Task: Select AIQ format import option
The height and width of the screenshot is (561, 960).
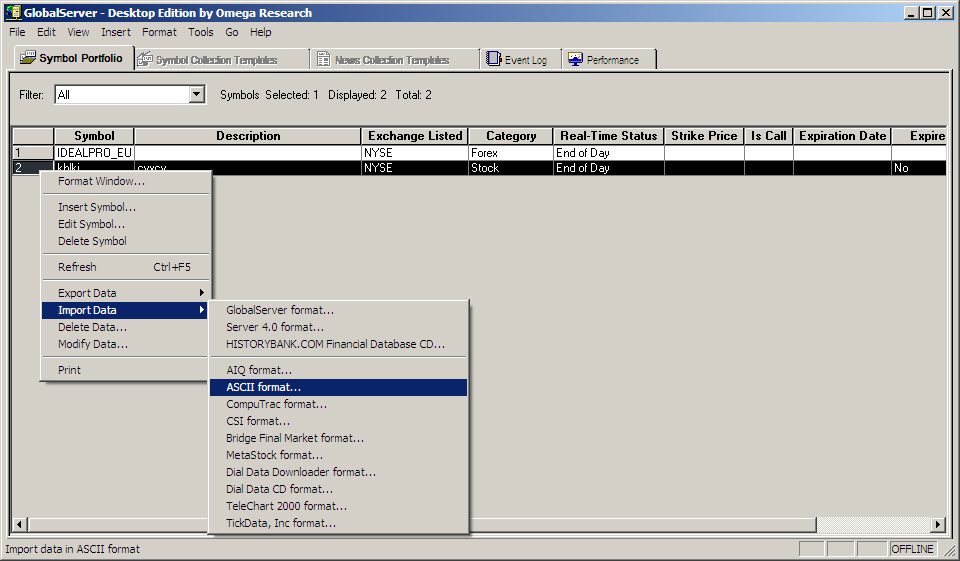Action: click(339, 370)
